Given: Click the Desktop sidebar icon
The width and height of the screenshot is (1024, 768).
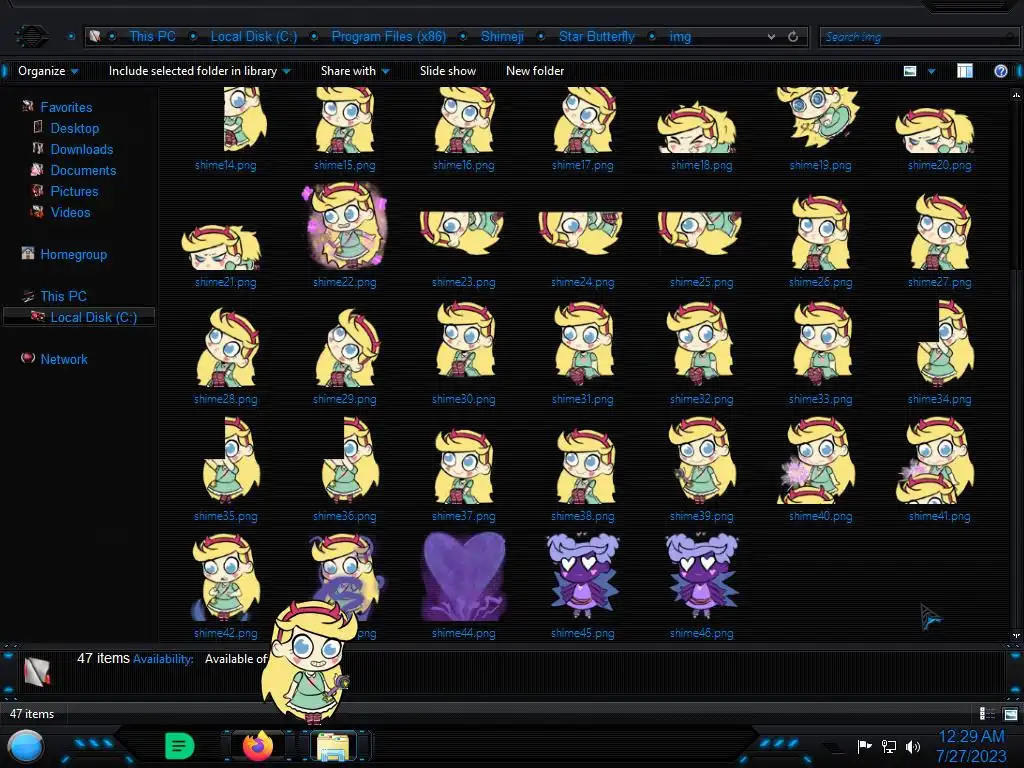Looking at the screenshot, I should pos(38,127).
